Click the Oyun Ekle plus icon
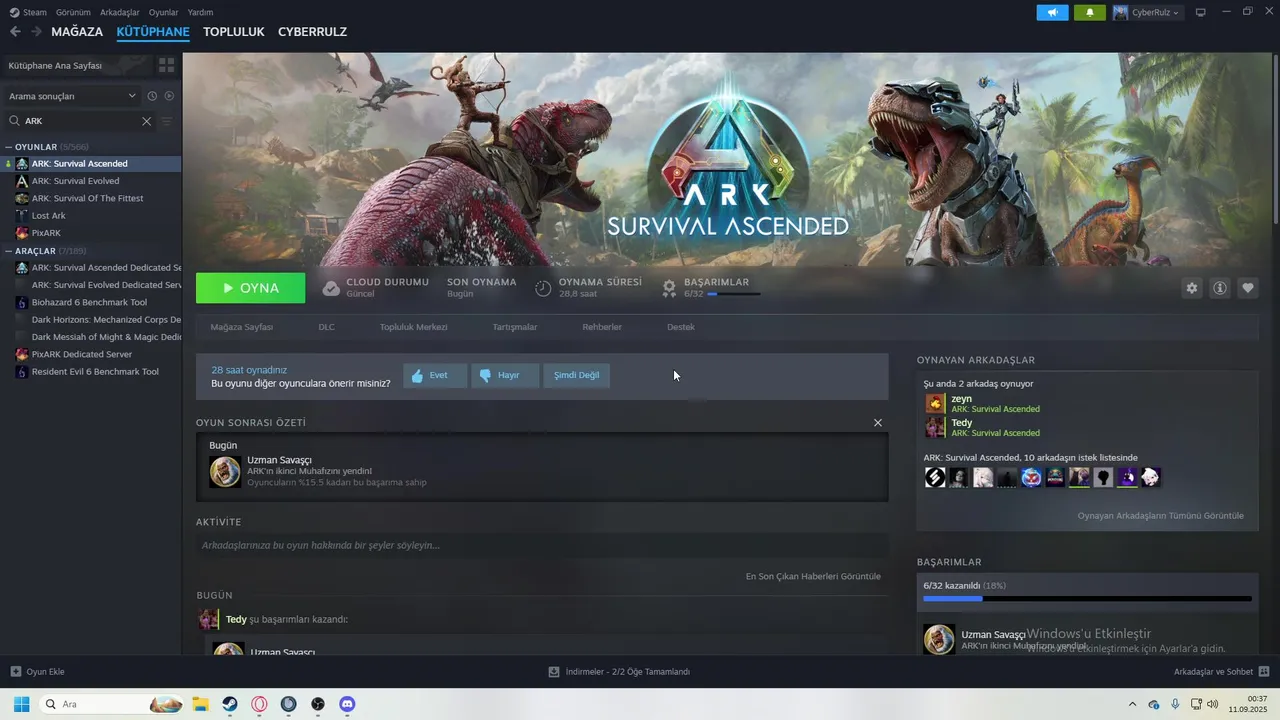Screen dimensions: 1280x720 point(15,672)
